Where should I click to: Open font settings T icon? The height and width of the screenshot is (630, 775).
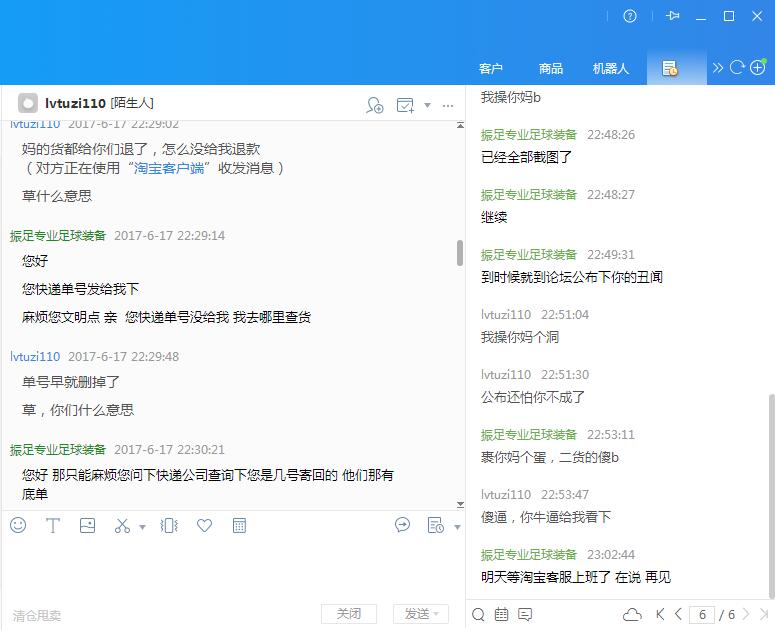(x=52, y=526)
